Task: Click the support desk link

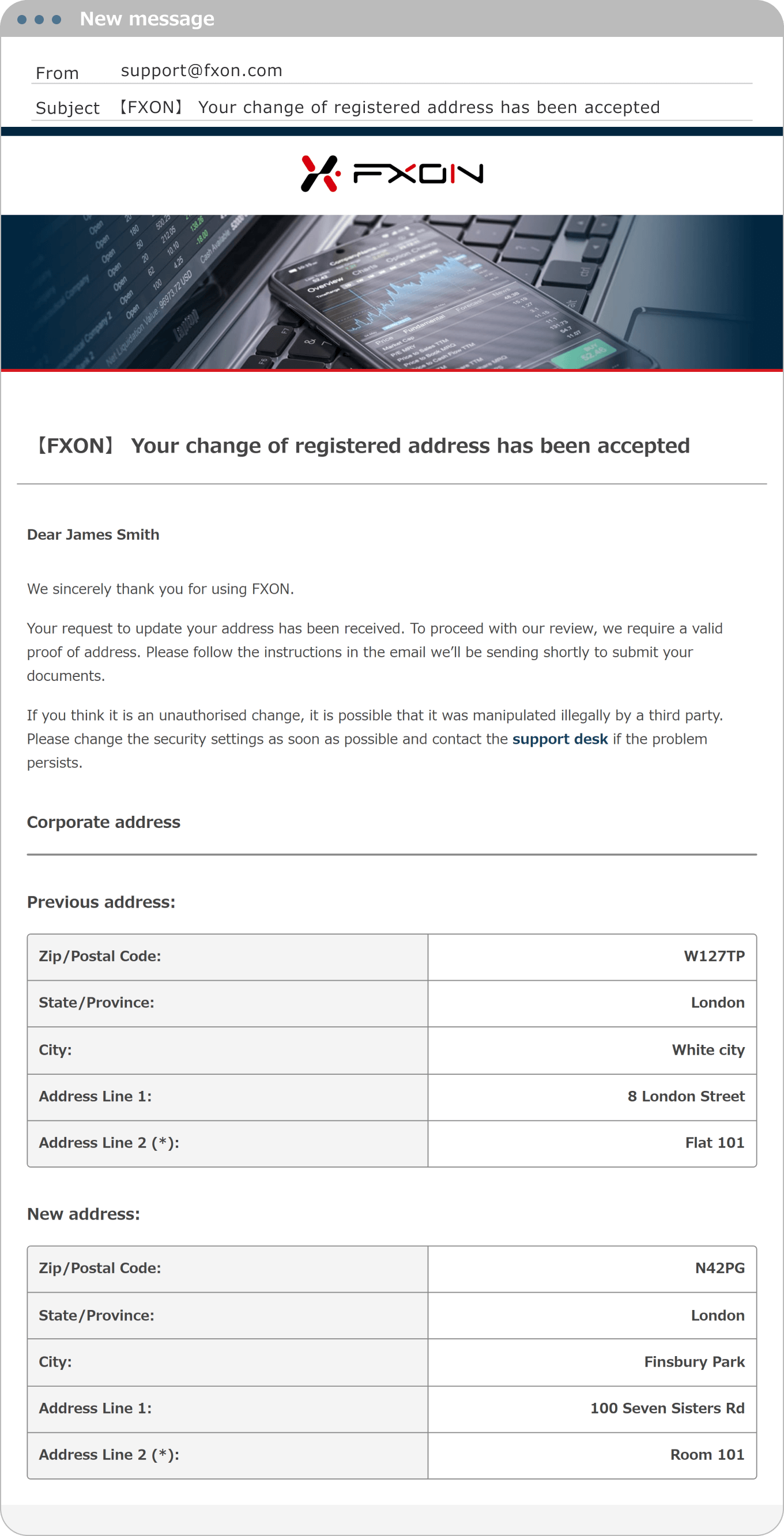Action: [559, 739]
